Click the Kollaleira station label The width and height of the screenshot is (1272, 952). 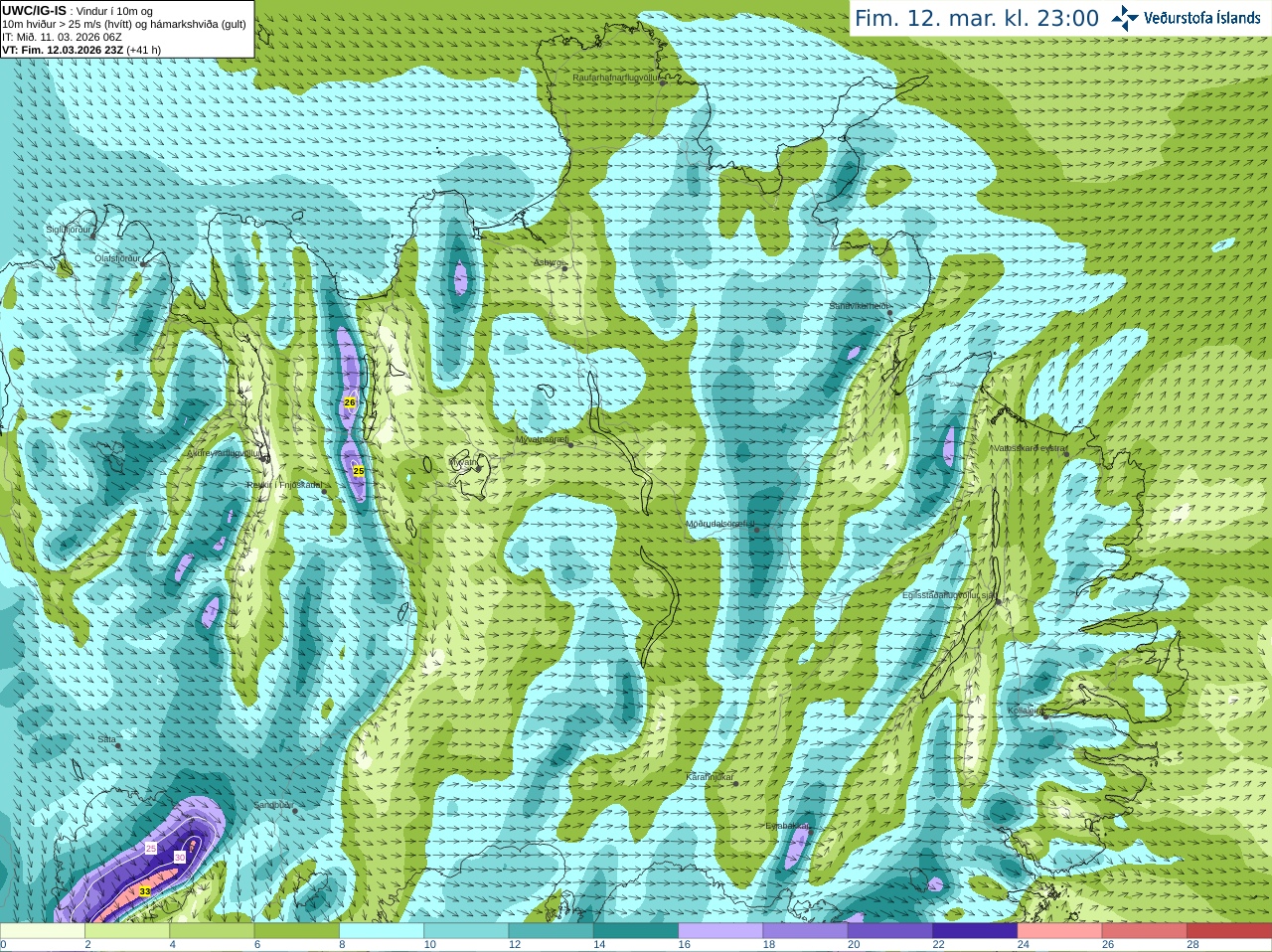[1025, 711]
